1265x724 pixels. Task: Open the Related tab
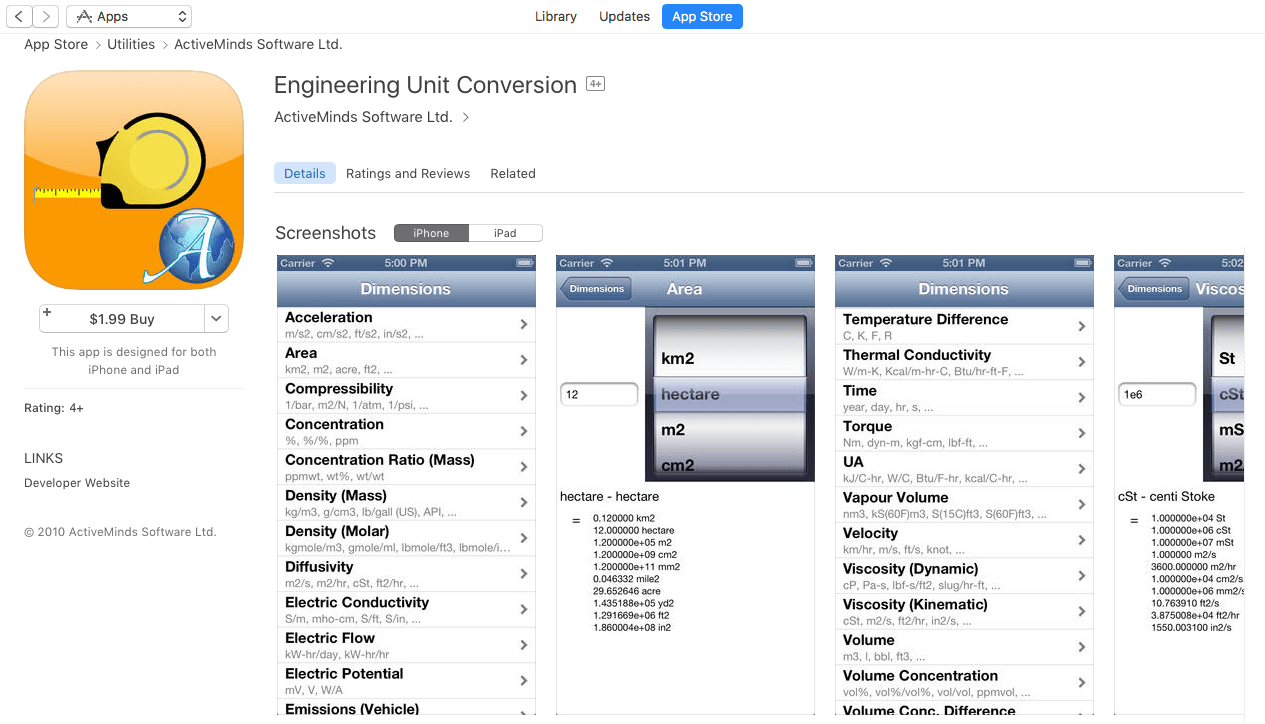point(513,173)
